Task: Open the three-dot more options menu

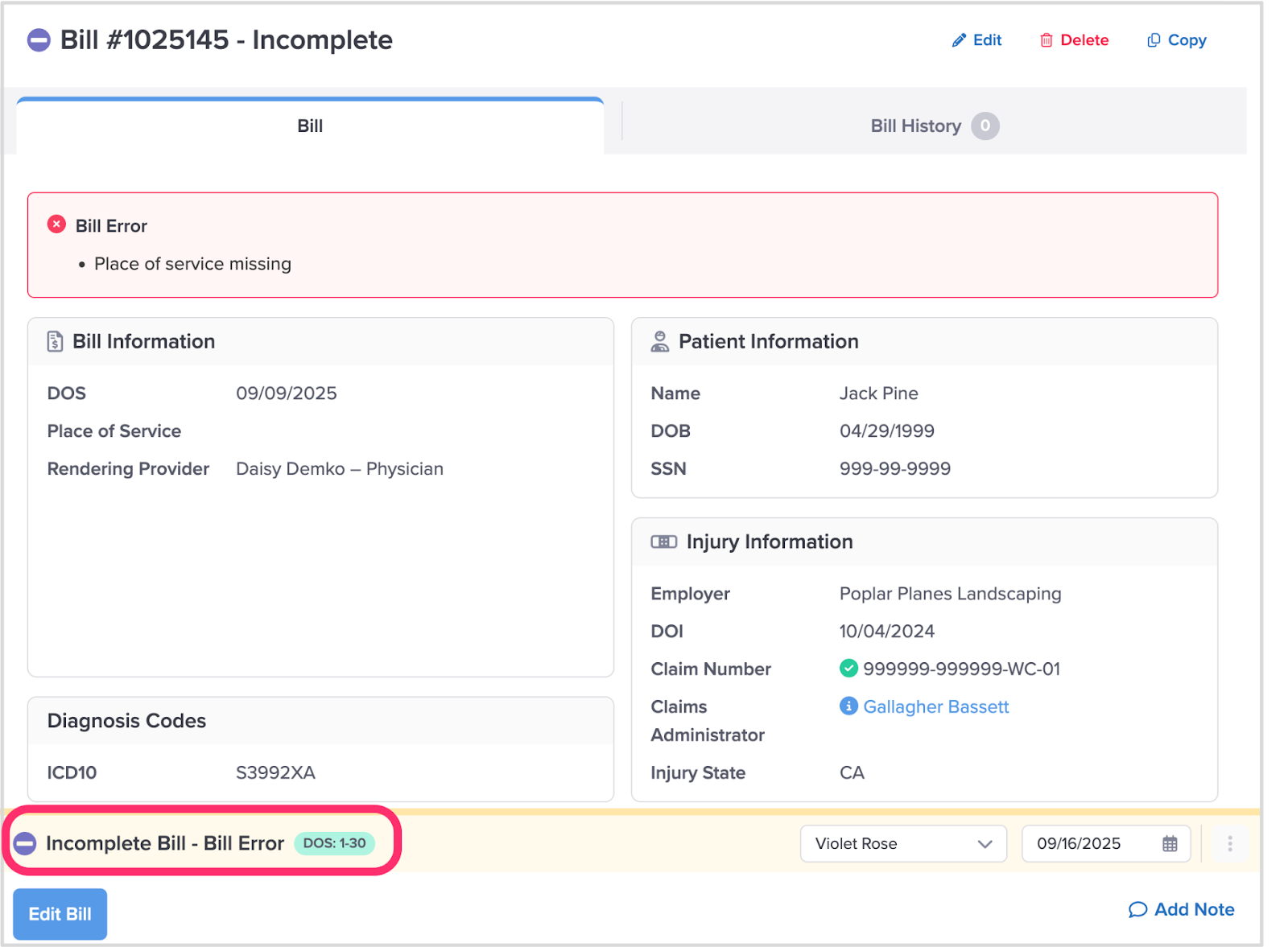Action: pos(1229,843)
